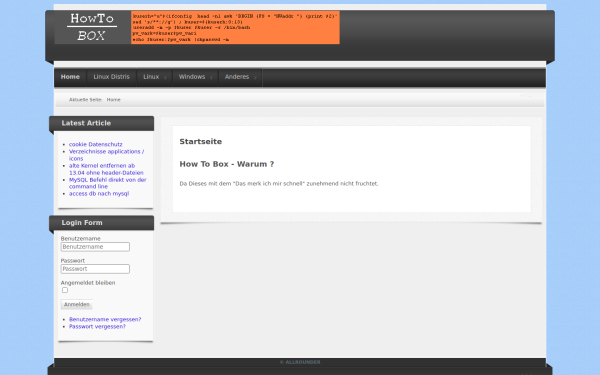The image size is (600, 375).
Task: Open the Anderes menu item
Action: pyautogui.click(x=237, y=77)
